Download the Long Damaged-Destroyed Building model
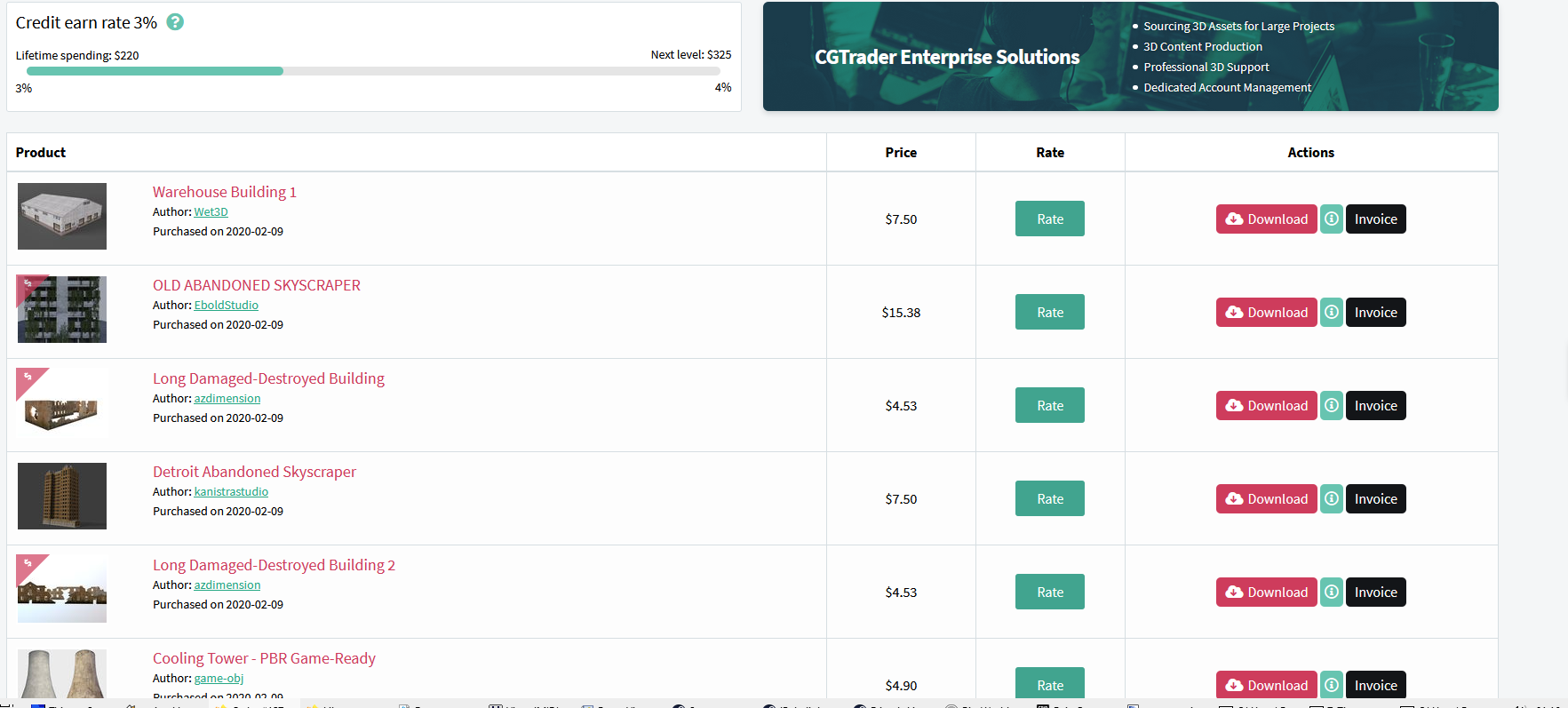Viewport: 1568px width, 708px height. click(x=1266, y=405)
